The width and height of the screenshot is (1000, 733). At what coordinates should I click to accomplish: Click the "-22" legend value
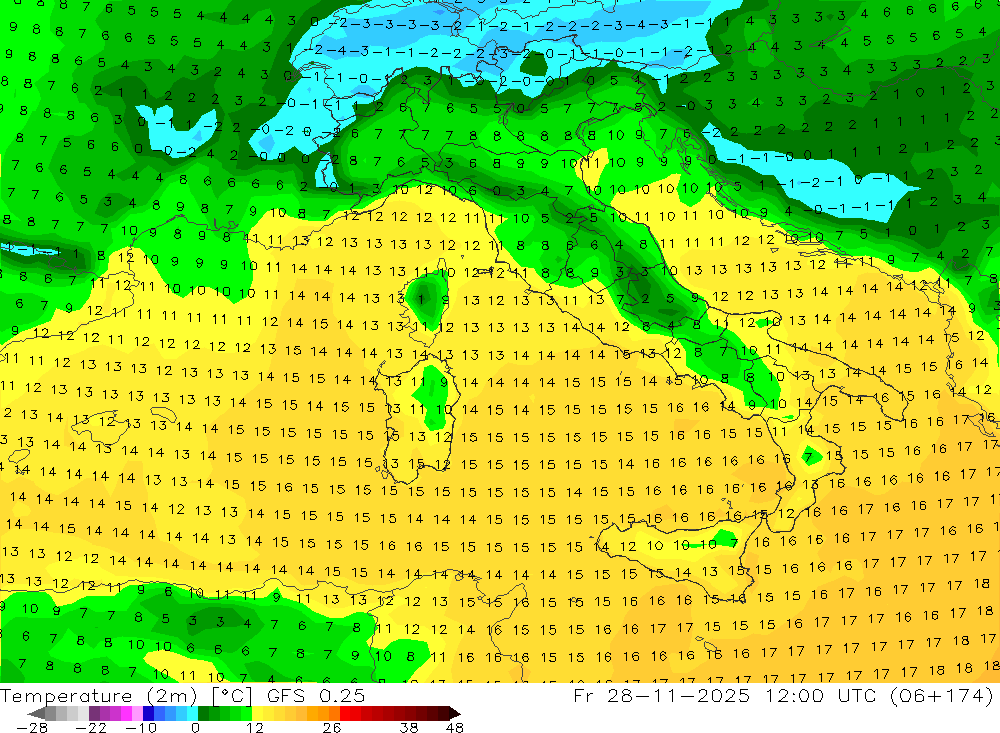pyautogui.click(x=91, y=728)
